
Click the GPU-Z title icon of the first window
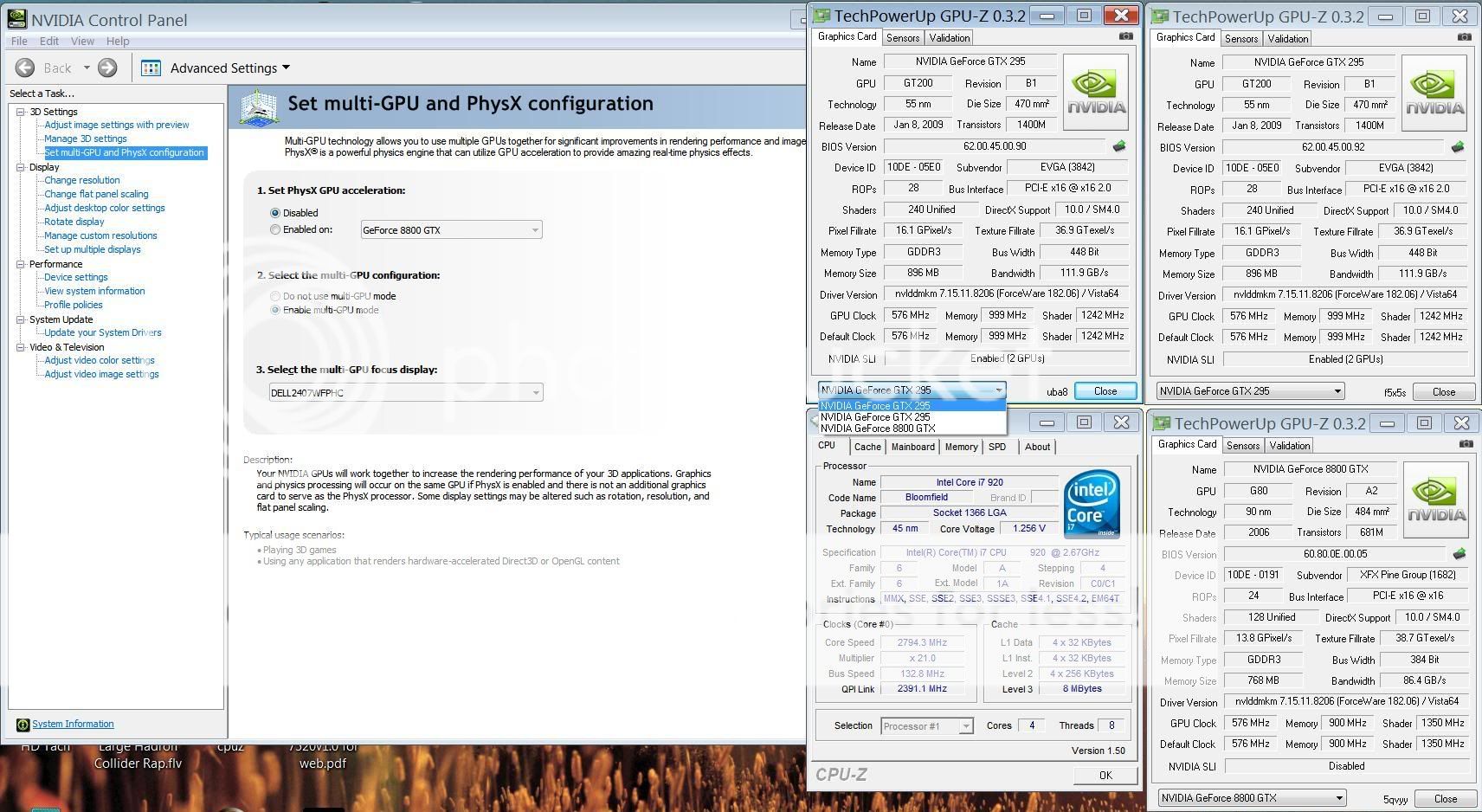coord(821,15)
